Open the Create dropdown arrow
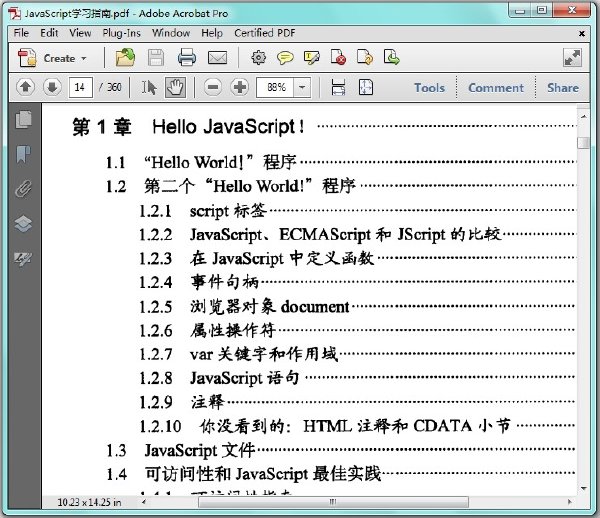 point(84,59)
